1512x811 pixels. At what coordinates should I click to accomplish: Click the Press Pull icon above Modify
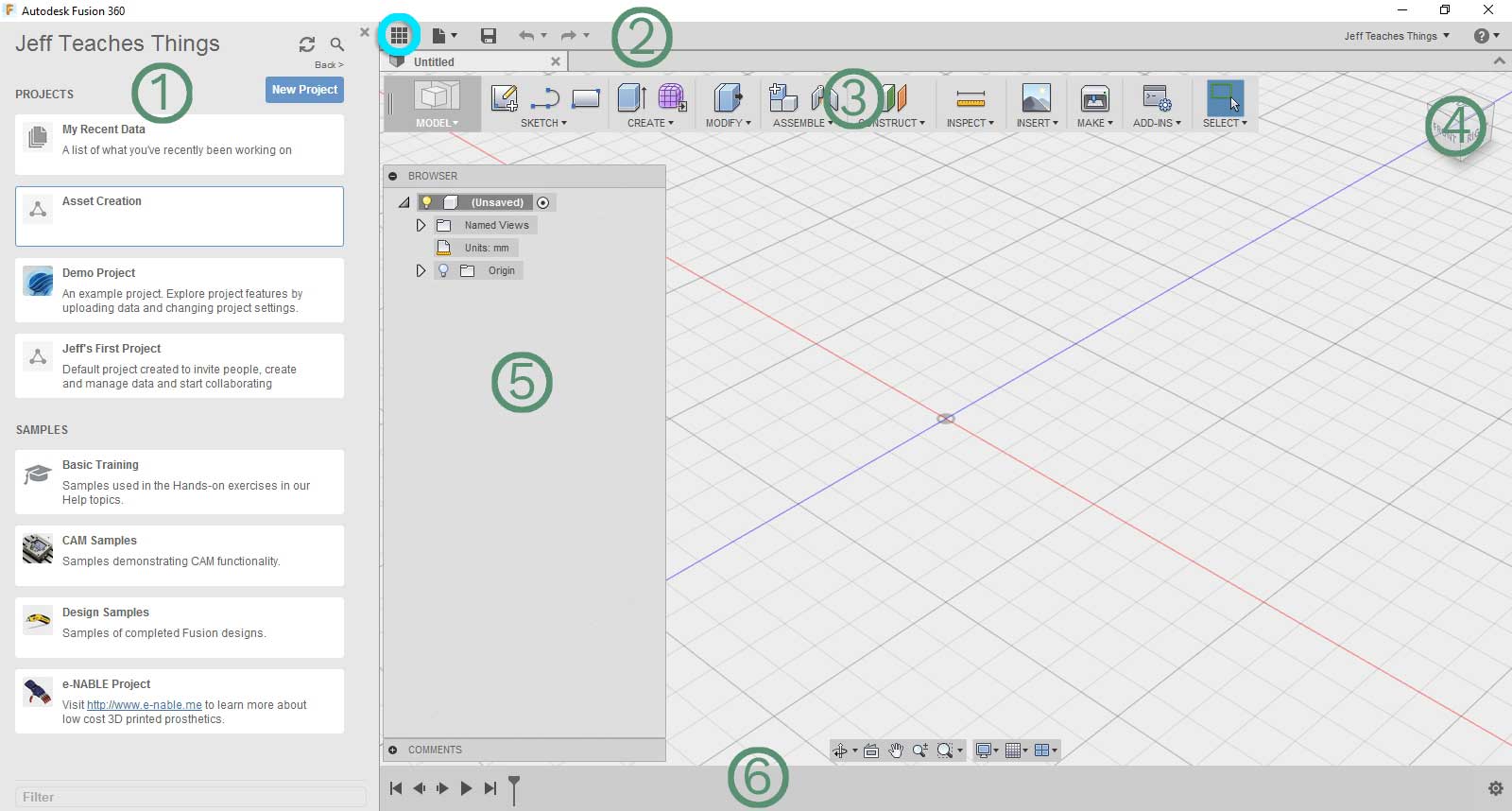(x=728, y=97)
